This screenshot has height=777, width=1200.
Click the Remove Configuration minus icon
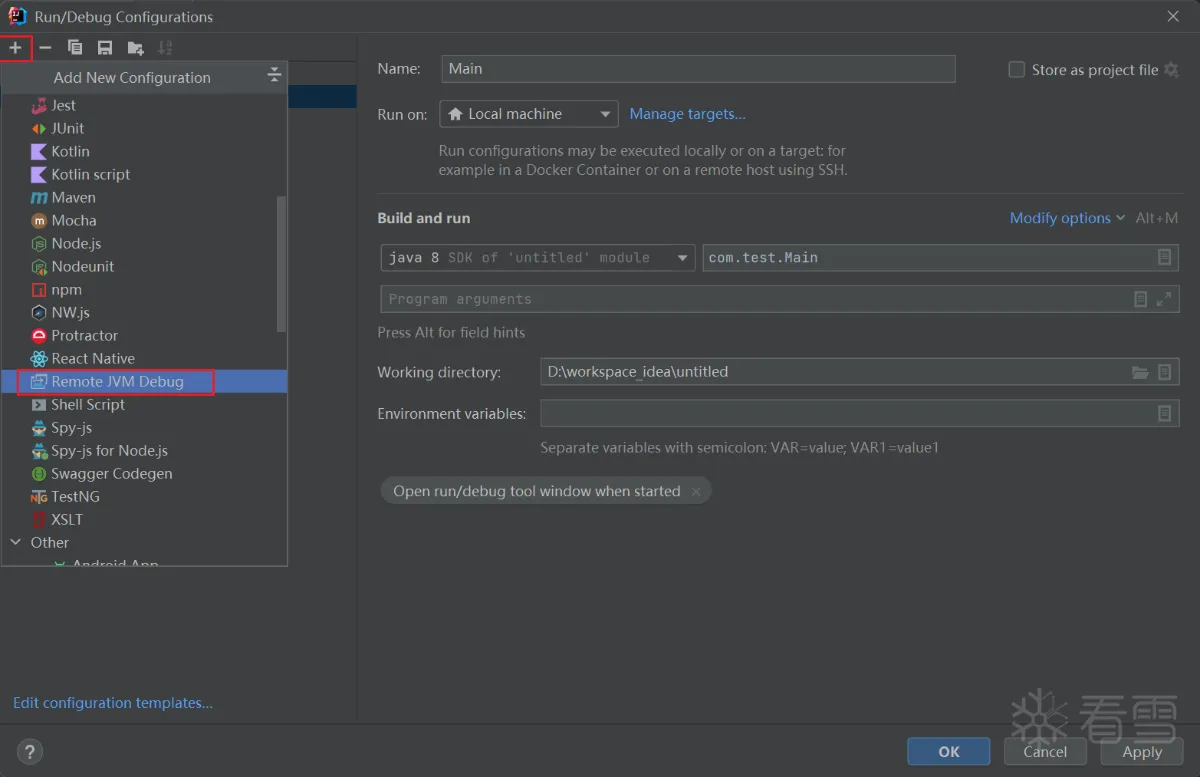tap(45, 47)
